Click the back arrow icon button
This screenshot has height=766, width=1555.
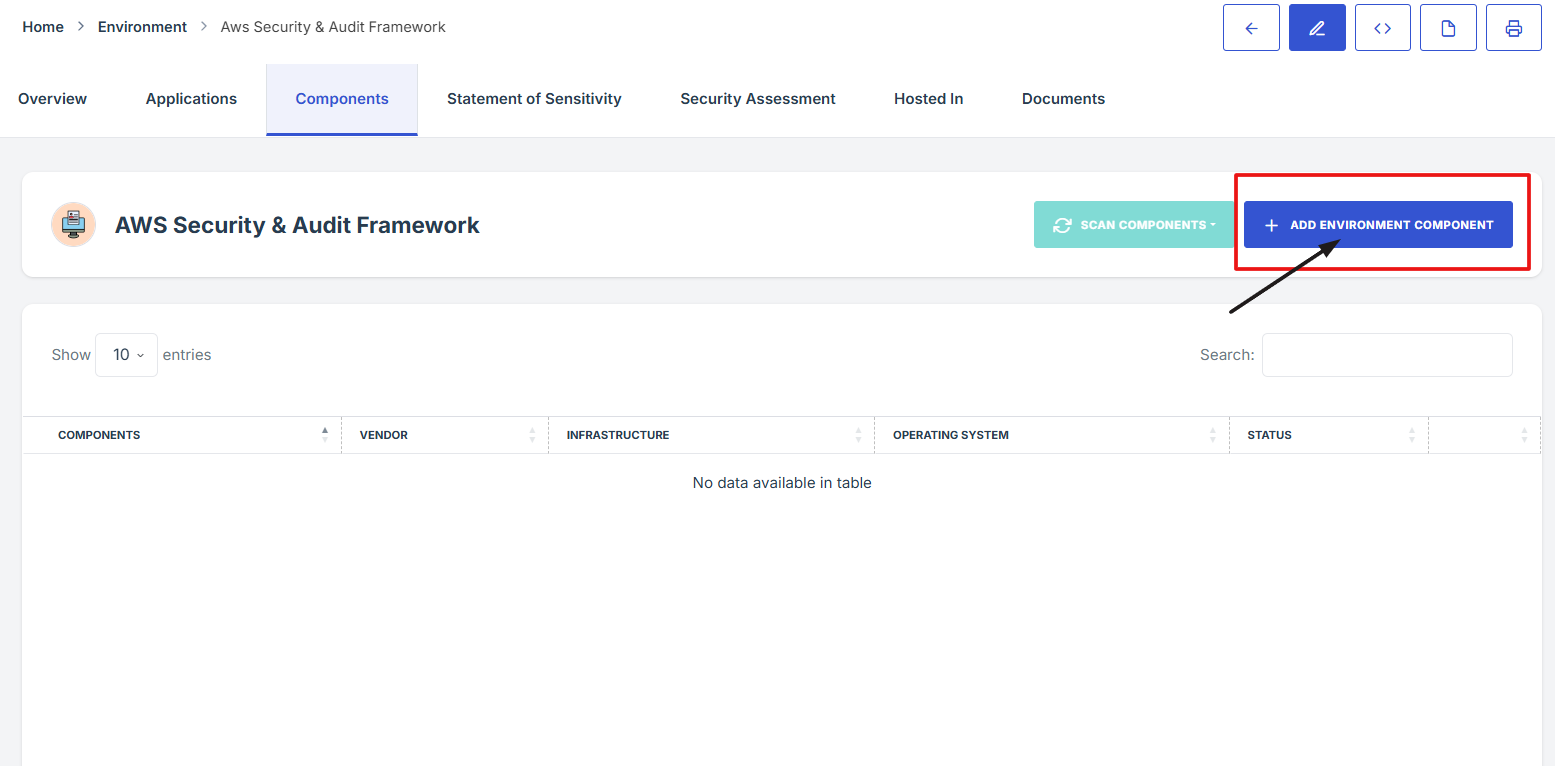1251,28
